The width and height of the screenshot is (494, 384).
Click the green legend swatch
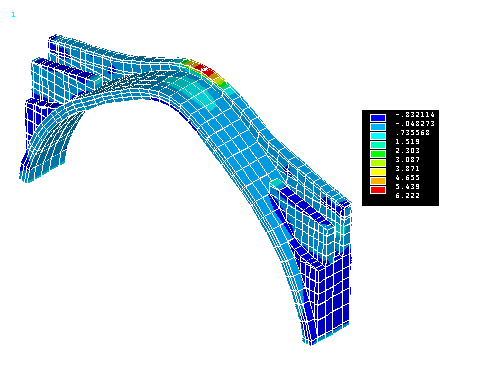pos(378,154)
